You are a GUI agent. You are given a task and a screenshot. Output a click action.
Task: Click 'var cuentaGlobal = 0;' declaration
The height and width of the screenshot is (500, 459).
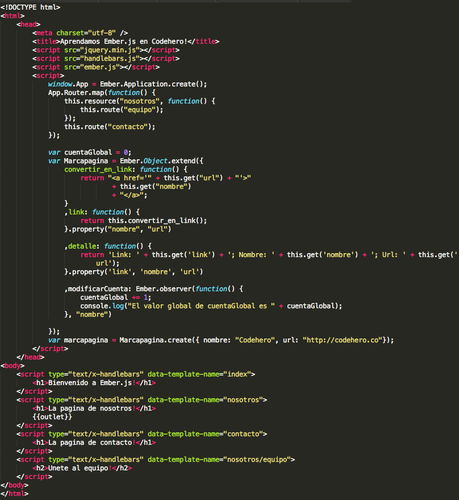tap(90, 152)
